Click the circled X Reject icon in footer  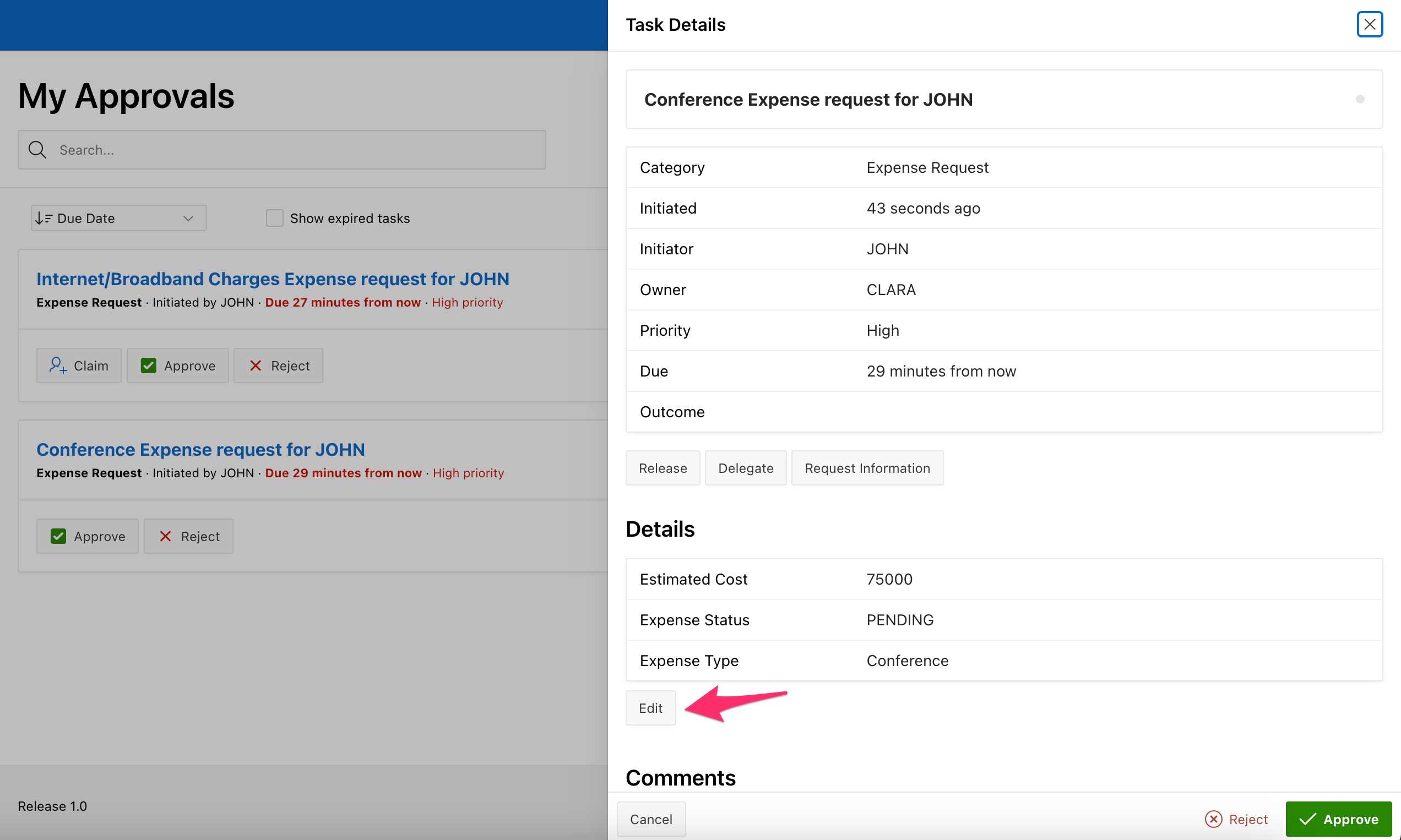[x=1213, y=819]
